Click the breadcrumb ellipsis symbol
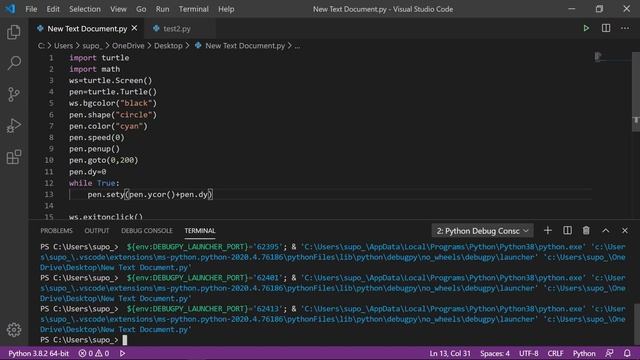 (x=297, y=46)
